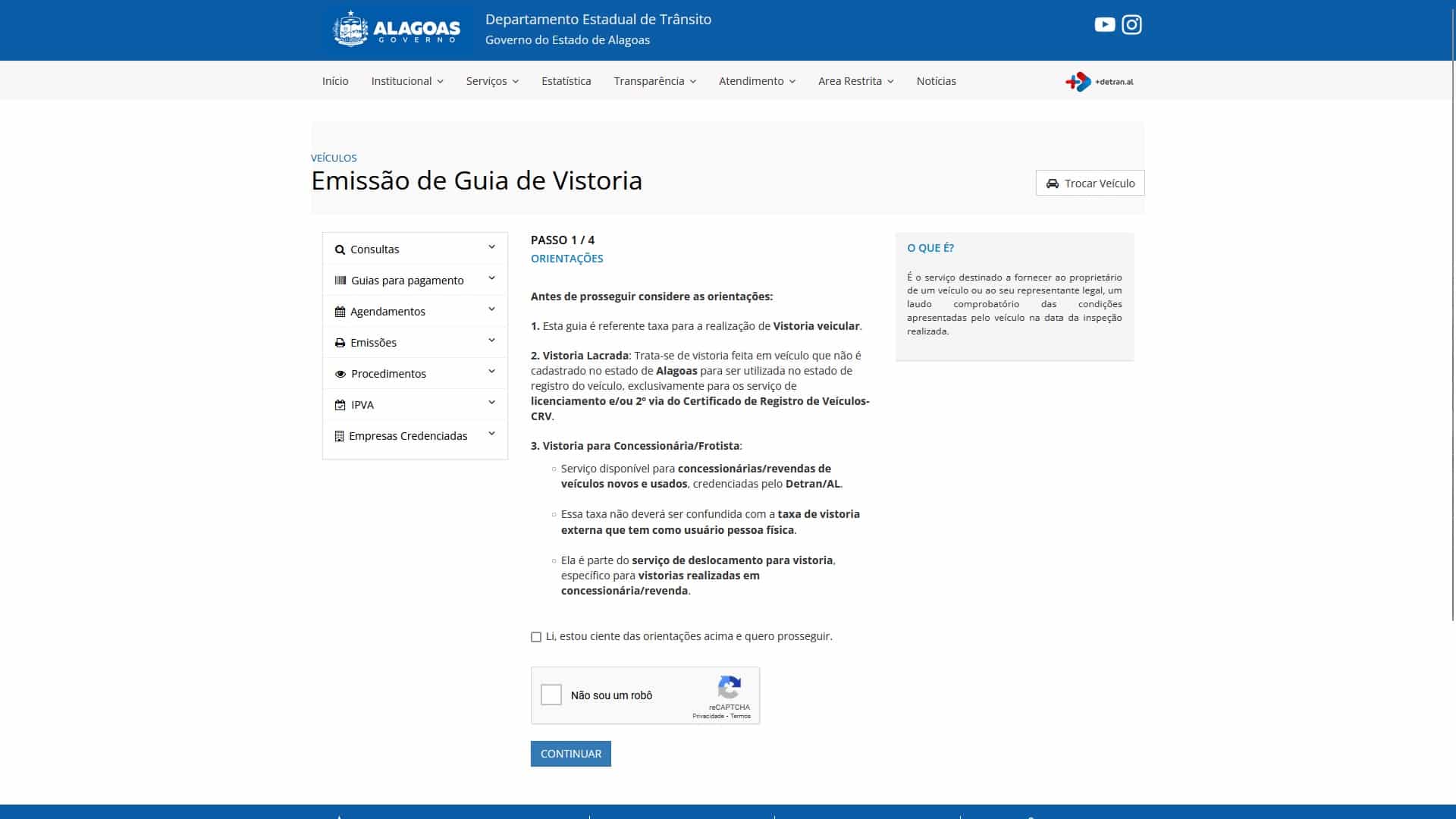Check the orientation acknowledgment checkbox
Image resolution: width=1456 pixels, height=819 pixels.
click(535, 636)
